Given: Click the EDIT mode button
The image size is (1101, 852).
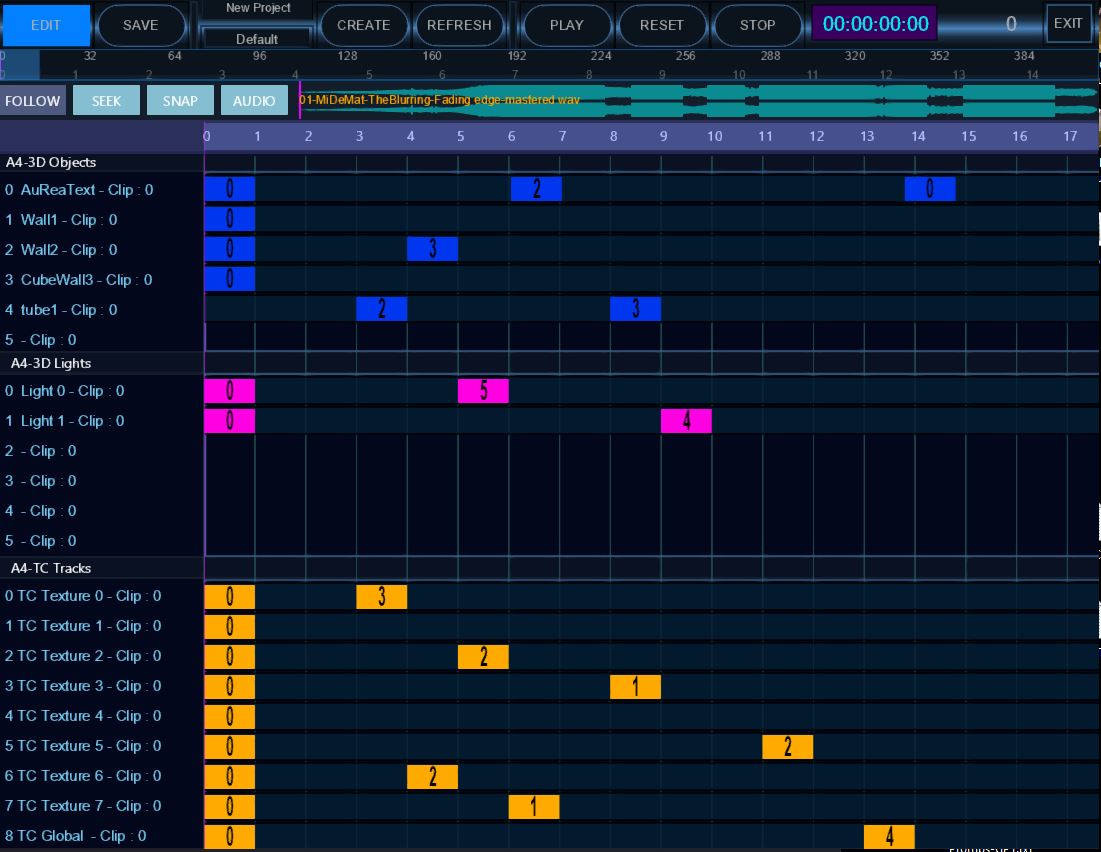Looking at the screenshot, I should click(x=46, y=25).
